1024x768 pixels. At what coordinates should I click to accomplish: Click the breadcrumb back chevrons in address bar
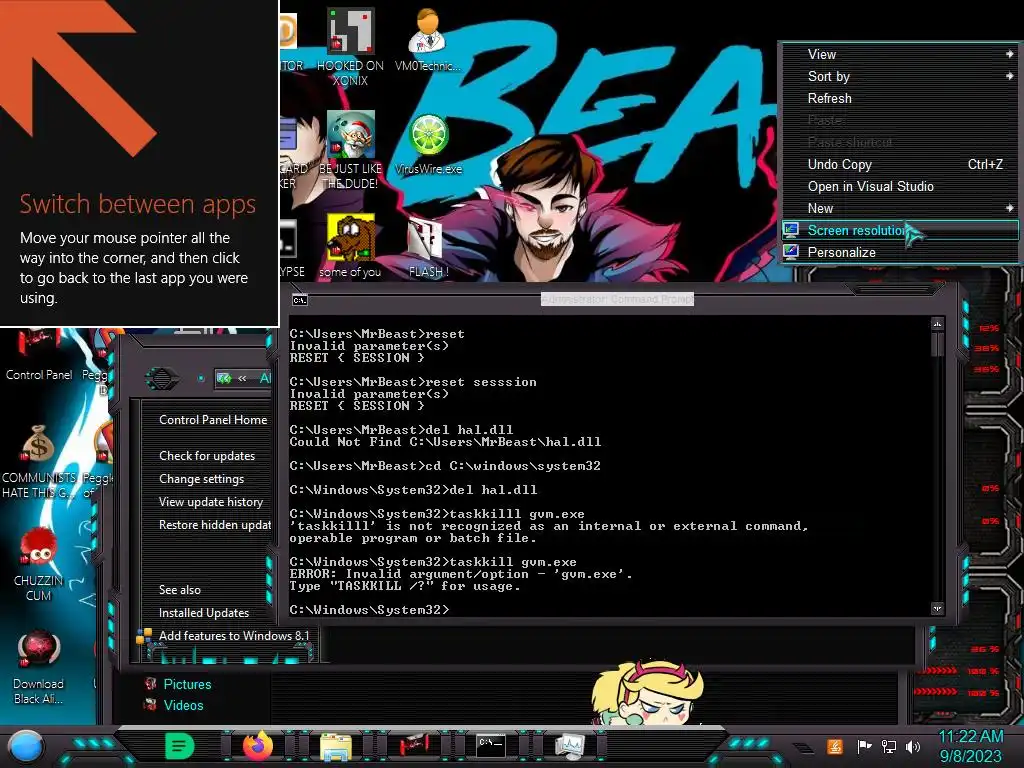(242, 378)
